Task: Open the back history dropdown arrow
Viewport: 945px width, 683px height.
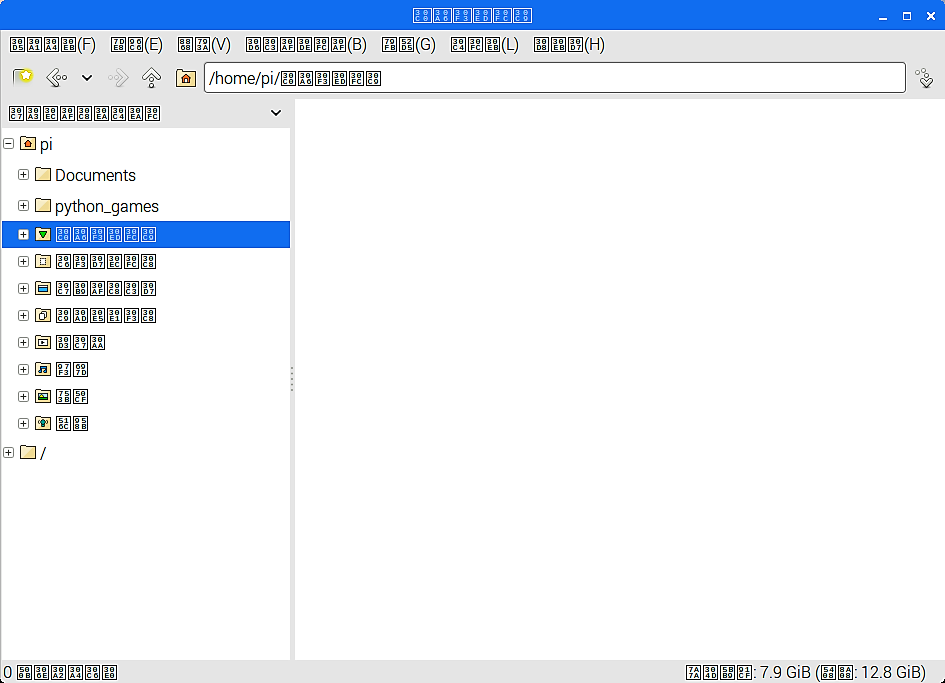Action: (87, 78)
